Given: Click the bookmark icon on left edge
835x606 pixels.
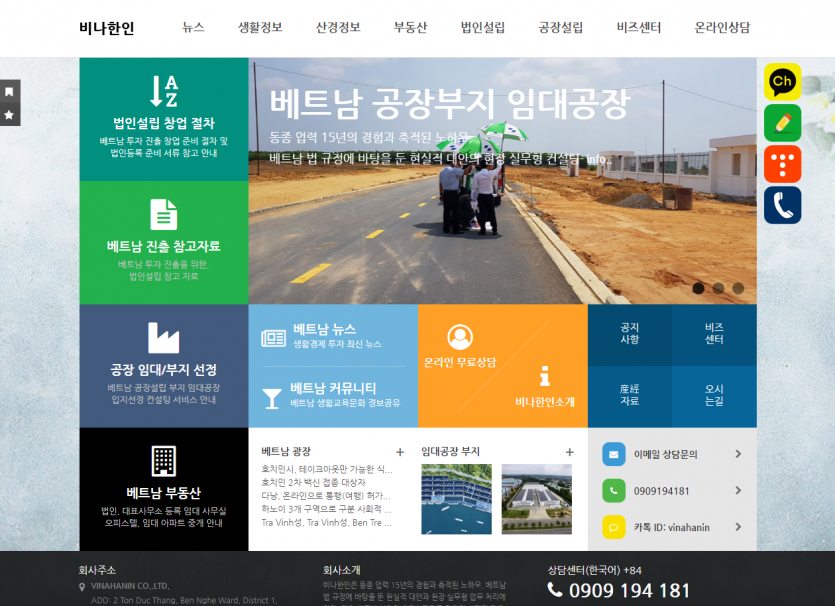Looking at the screenshot, I should click(9, 91).
